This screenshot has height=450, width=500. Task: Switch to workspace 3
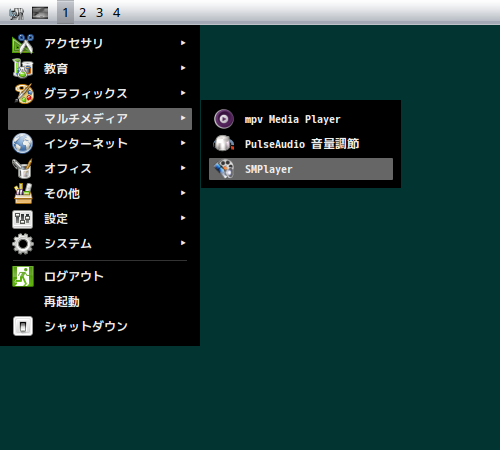(99, 13)
